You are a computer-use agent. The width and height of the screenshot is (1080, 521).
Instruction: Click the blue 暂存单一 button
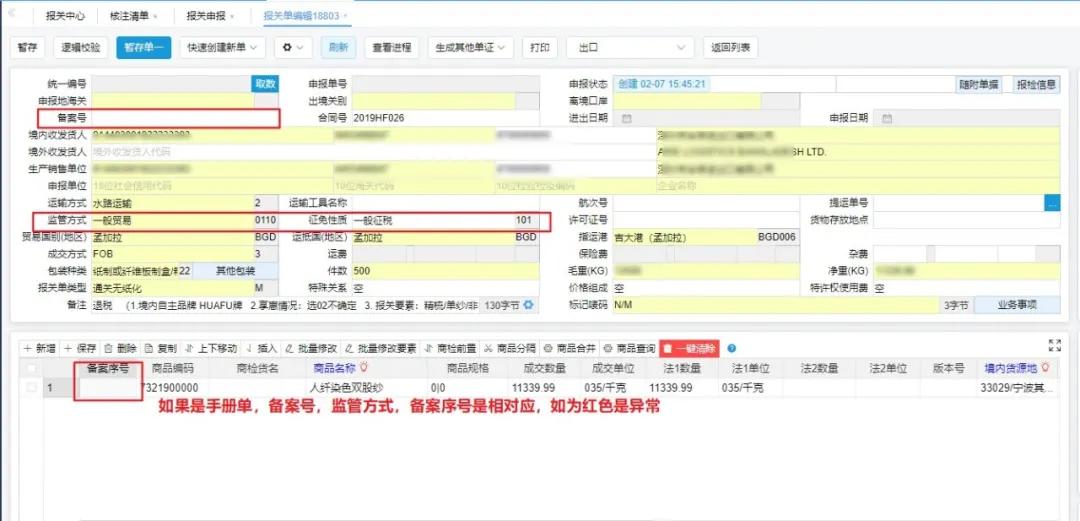143,48
